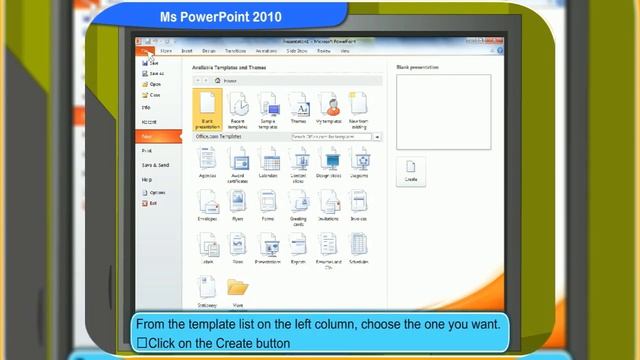The width and height of the screenshot is (640, 360).
Task: Open the Sample templates category
Action: point(268,110)
